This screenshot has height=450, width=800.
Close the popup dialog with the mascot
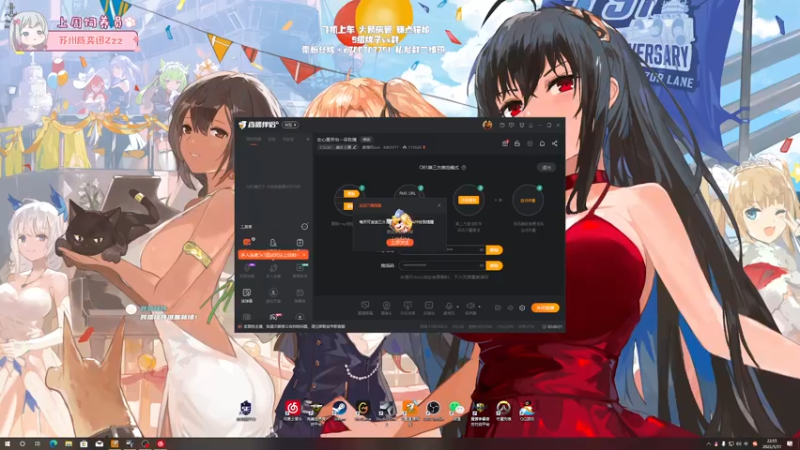pyautogui.click(x=439, y=206)
